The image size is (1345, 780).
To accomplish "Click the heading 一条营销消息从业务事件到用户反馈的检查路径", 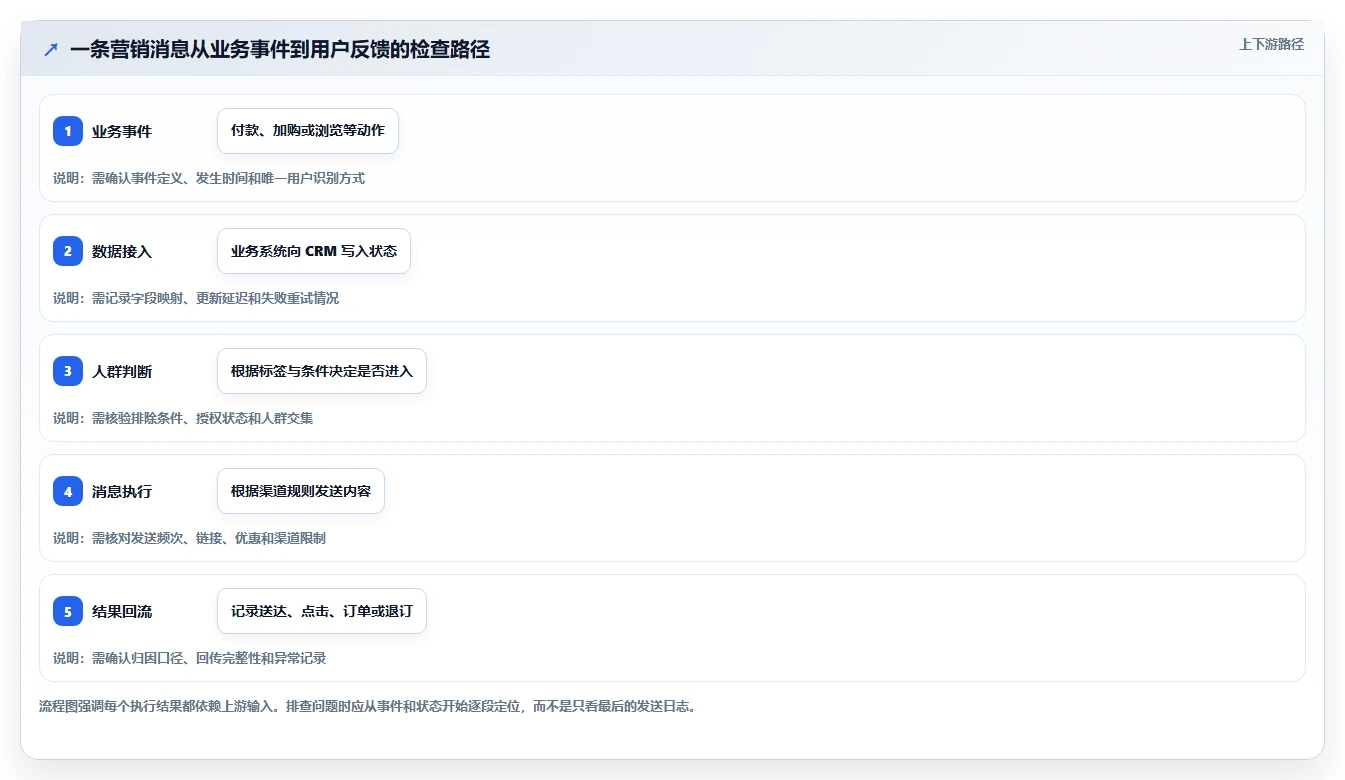I will click(280, 49).
